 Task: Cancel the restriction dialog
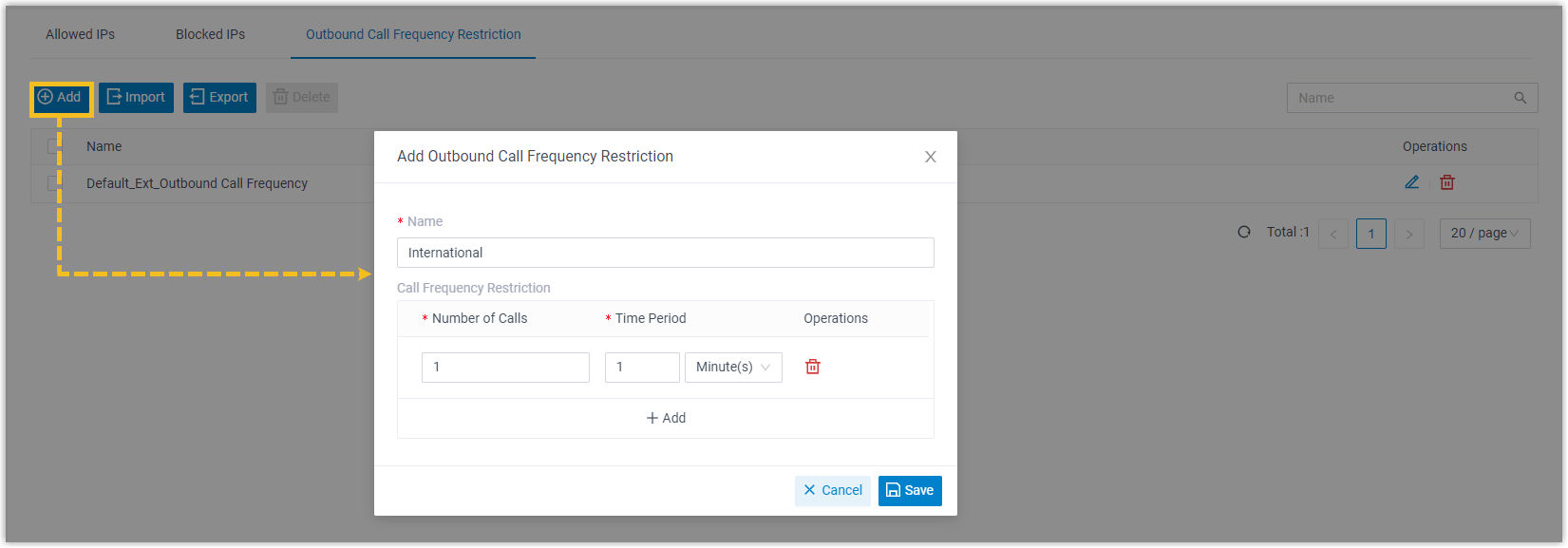coord(833,490)
